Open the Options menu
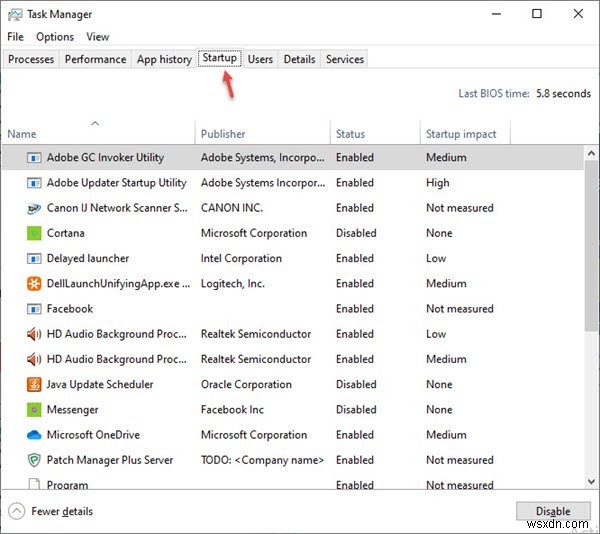Viewport: 600px width, 534px height. tap(55, 37)
